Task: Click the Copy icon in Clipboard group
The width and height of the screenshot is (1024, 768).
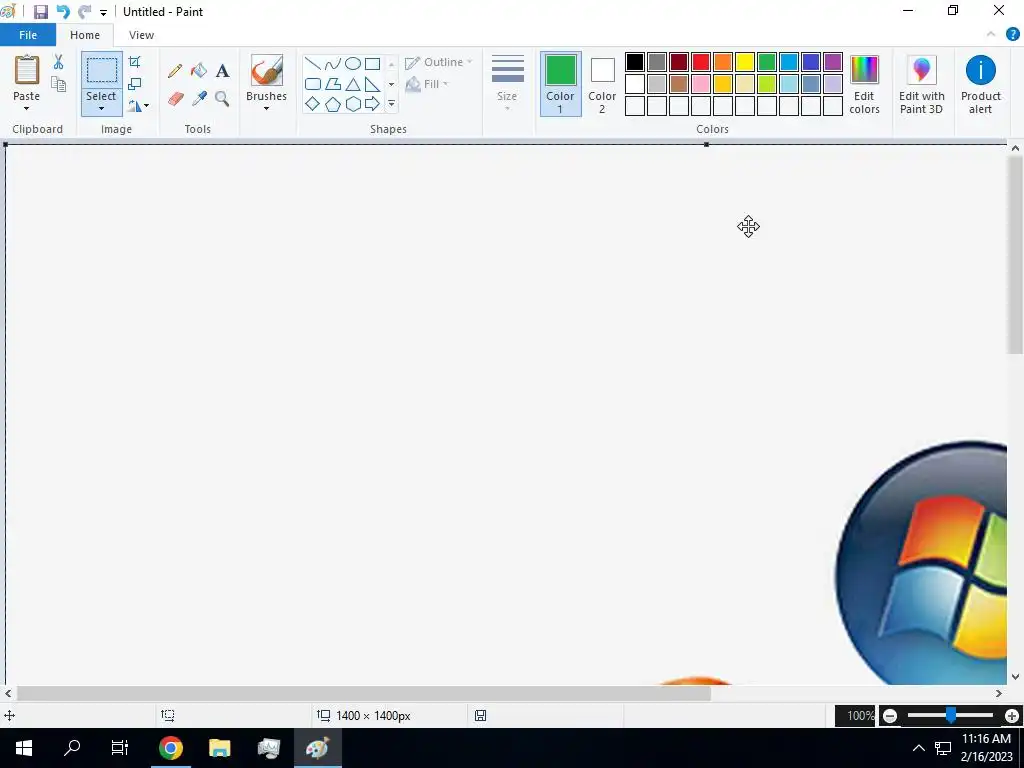Action: (59, 84)
